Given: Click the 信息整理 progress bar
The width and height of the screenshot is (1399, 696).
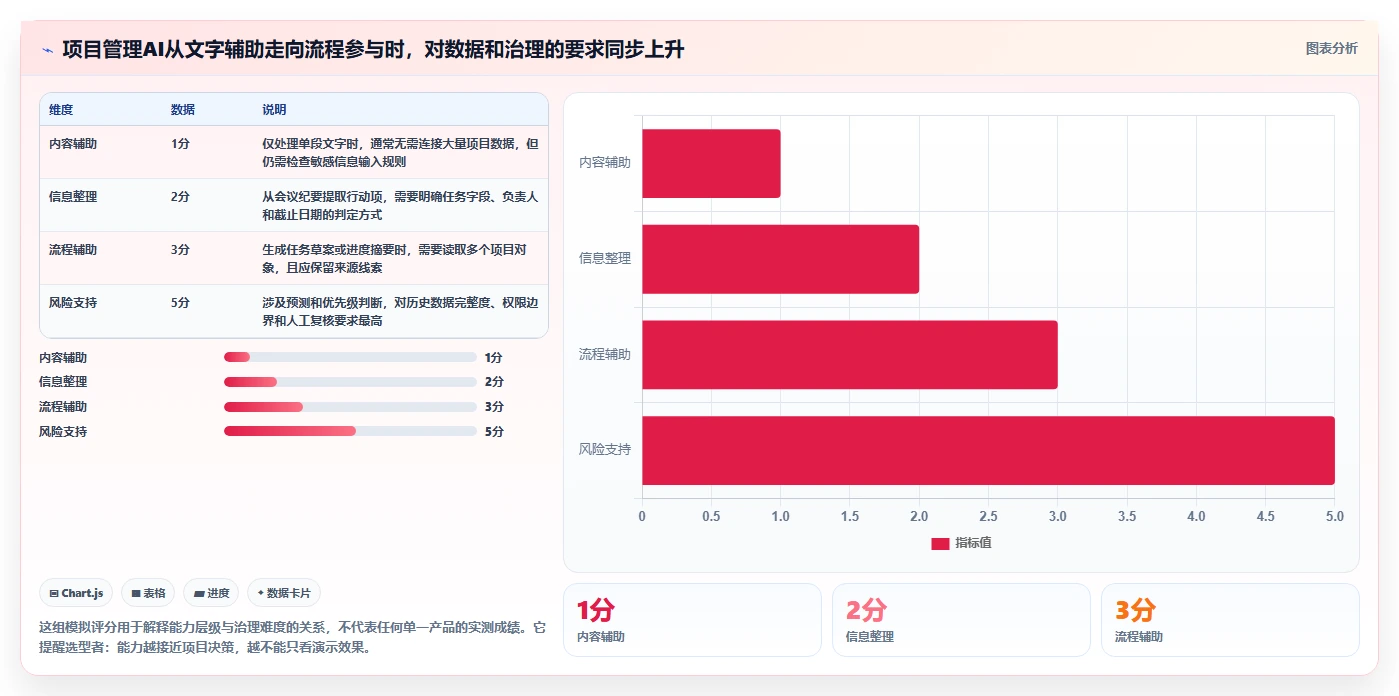Looking at the screenshot, I should point(350,382).
